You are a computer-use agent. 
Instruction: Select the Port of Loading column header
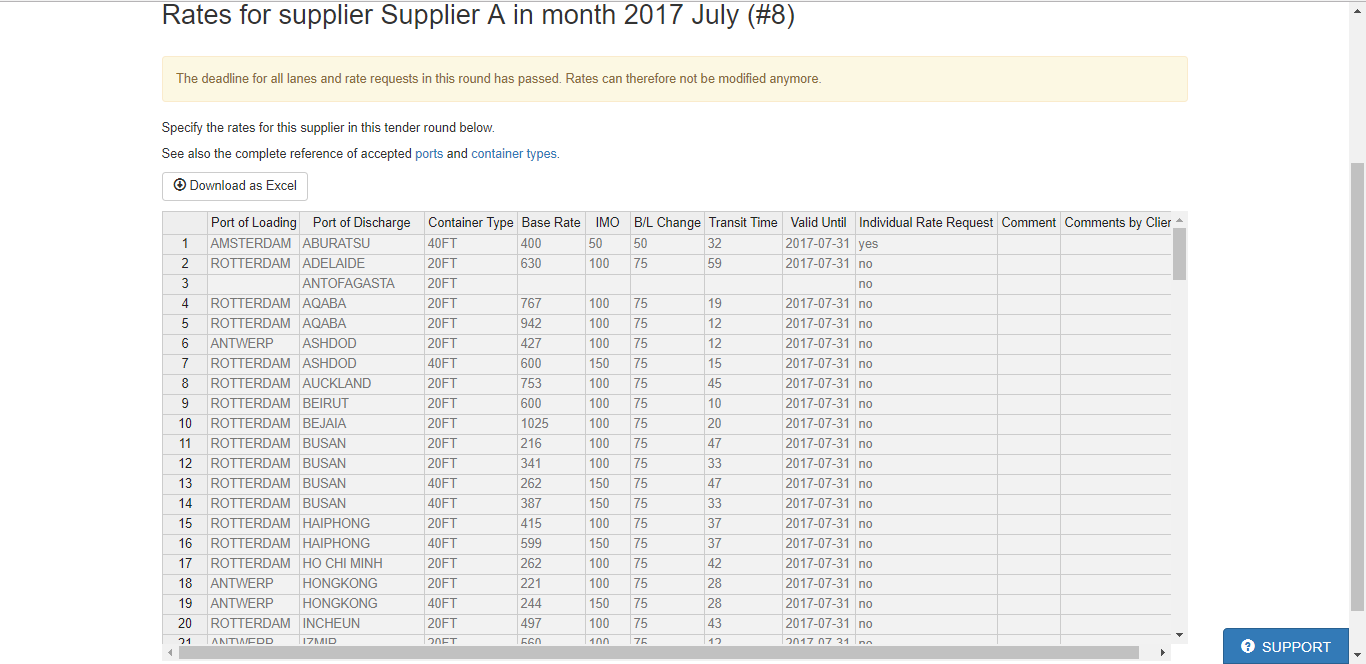pyautogui.click(x=253, y=222)
